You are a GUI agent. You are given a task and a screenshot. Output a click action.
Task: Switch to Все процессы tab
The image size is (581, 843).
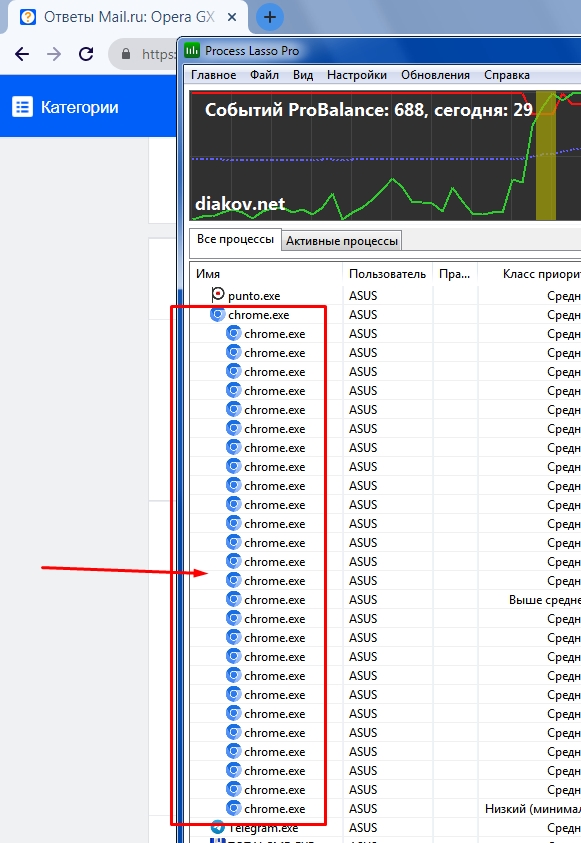pos(235,239)
